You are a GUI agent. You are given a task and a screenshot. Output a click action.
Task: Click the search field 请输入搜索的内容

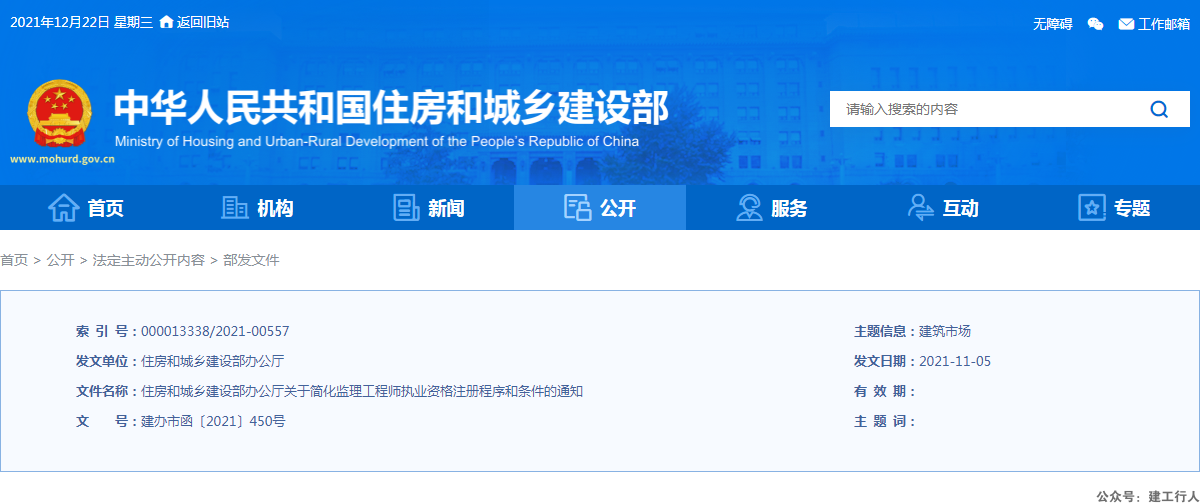tap(985, 109)
